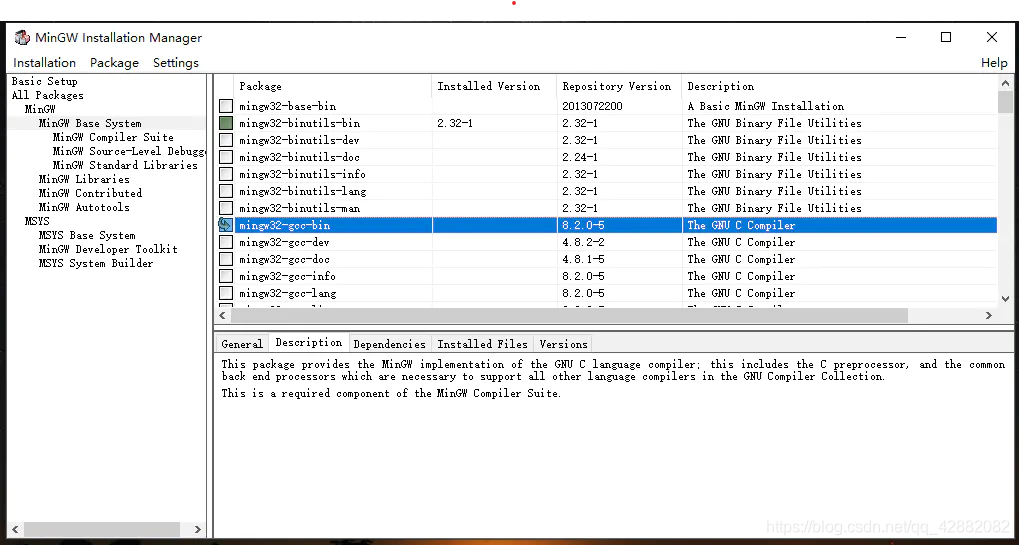Viewport: 1019px width, 545px height.
Task: Click tree panel scroll right arrow
Action: (198, 529)
